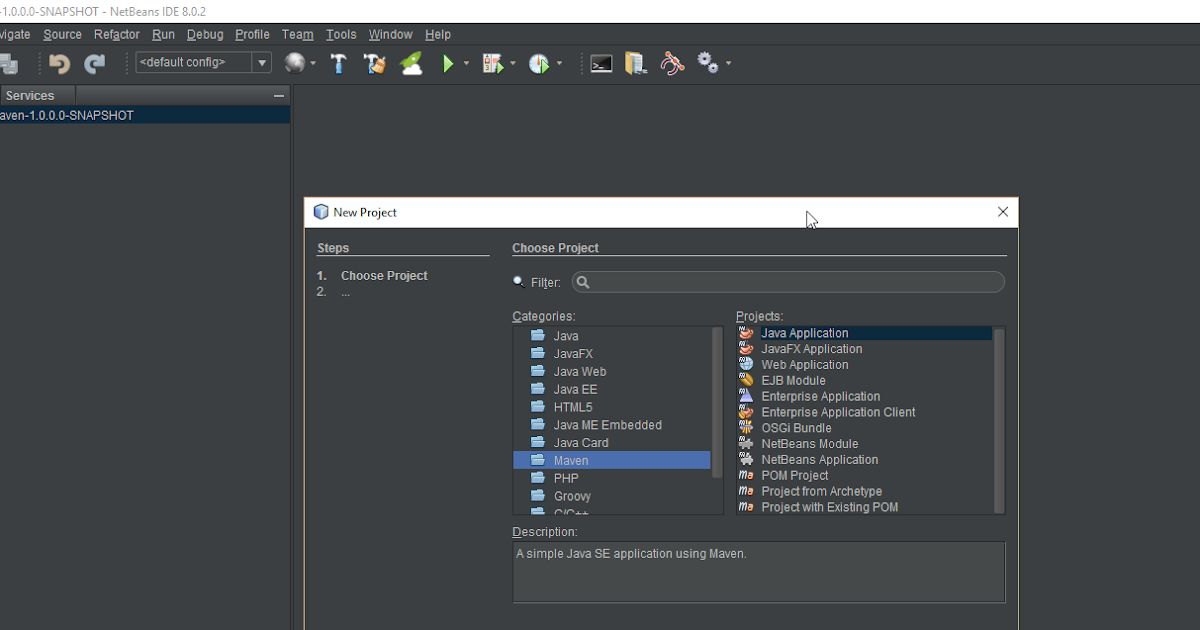Viewport: 1200px width, 630px height.
Task: Open the Run menu
Action: click(x=163, y=34)
